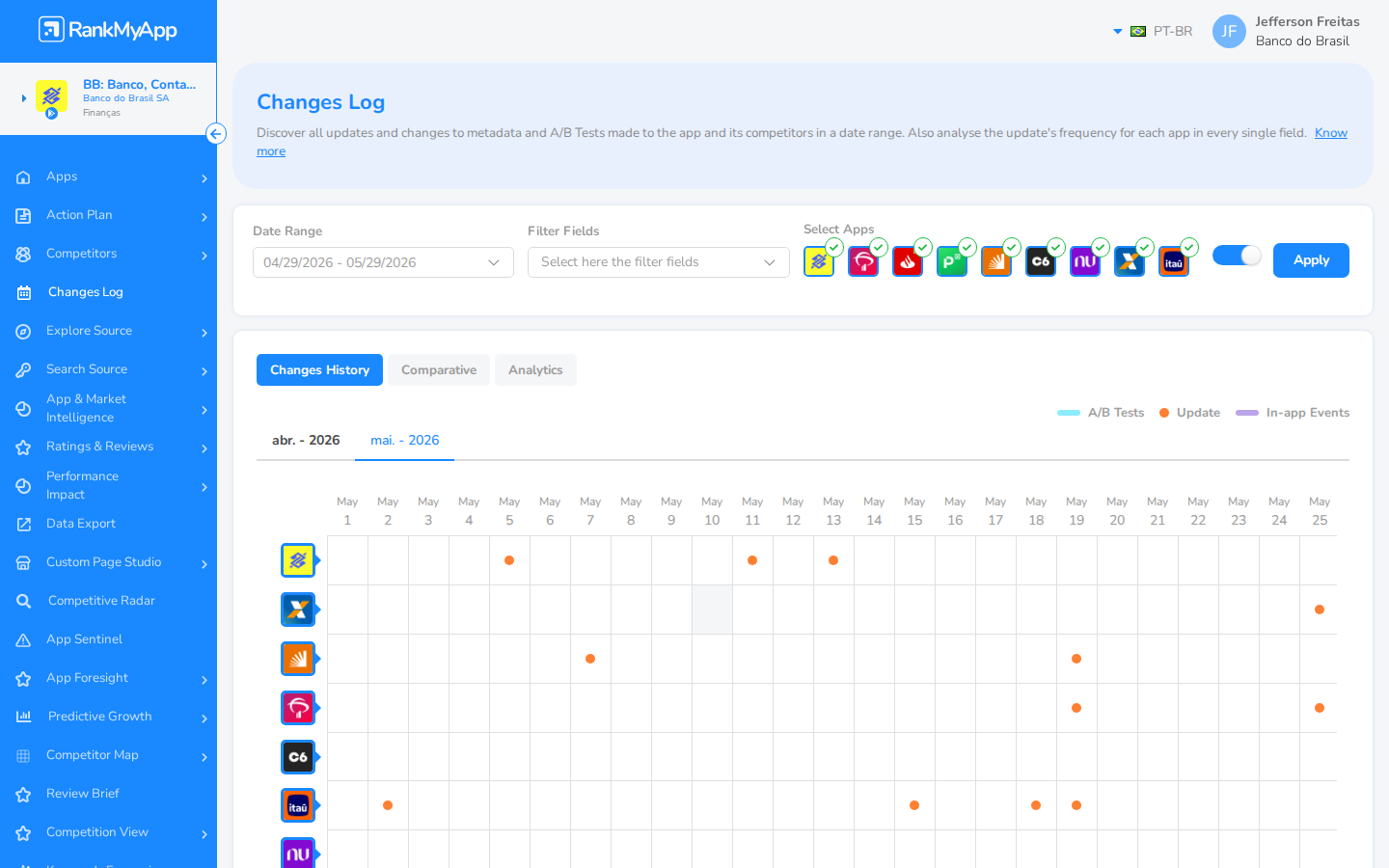This screenshot has height=868, width=1389.
Task: Toggle Santander app selection in Select Apps
Action: (908, 261)
